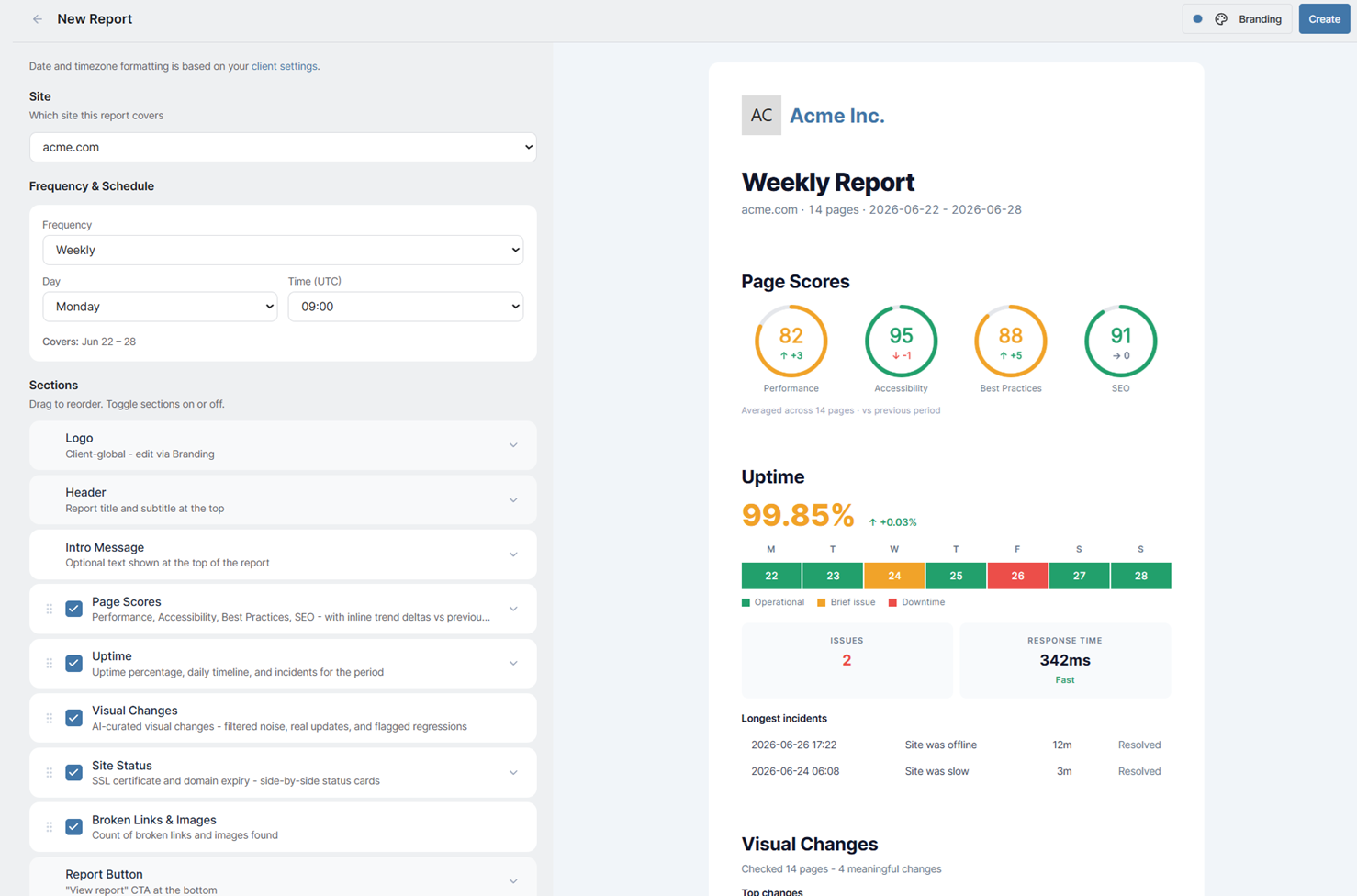Uncheck the Uptime checkbox
1357x896 pixels.
[x=74, y=663]
